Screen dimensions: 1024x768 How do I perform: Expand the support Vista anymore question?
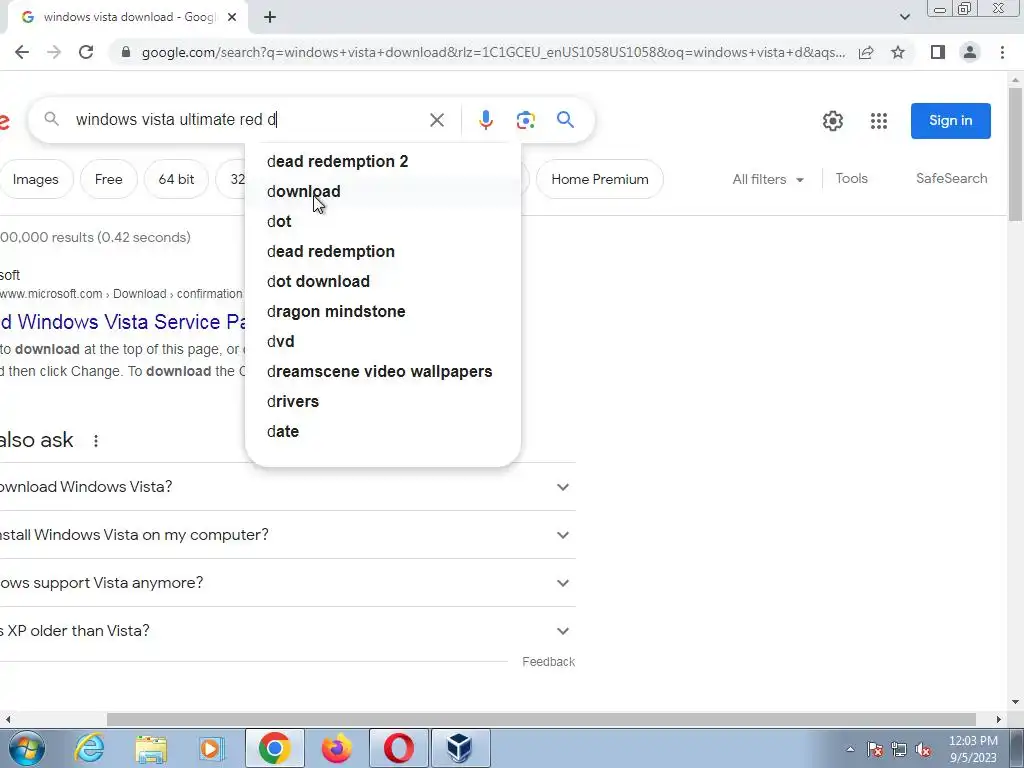287,583
